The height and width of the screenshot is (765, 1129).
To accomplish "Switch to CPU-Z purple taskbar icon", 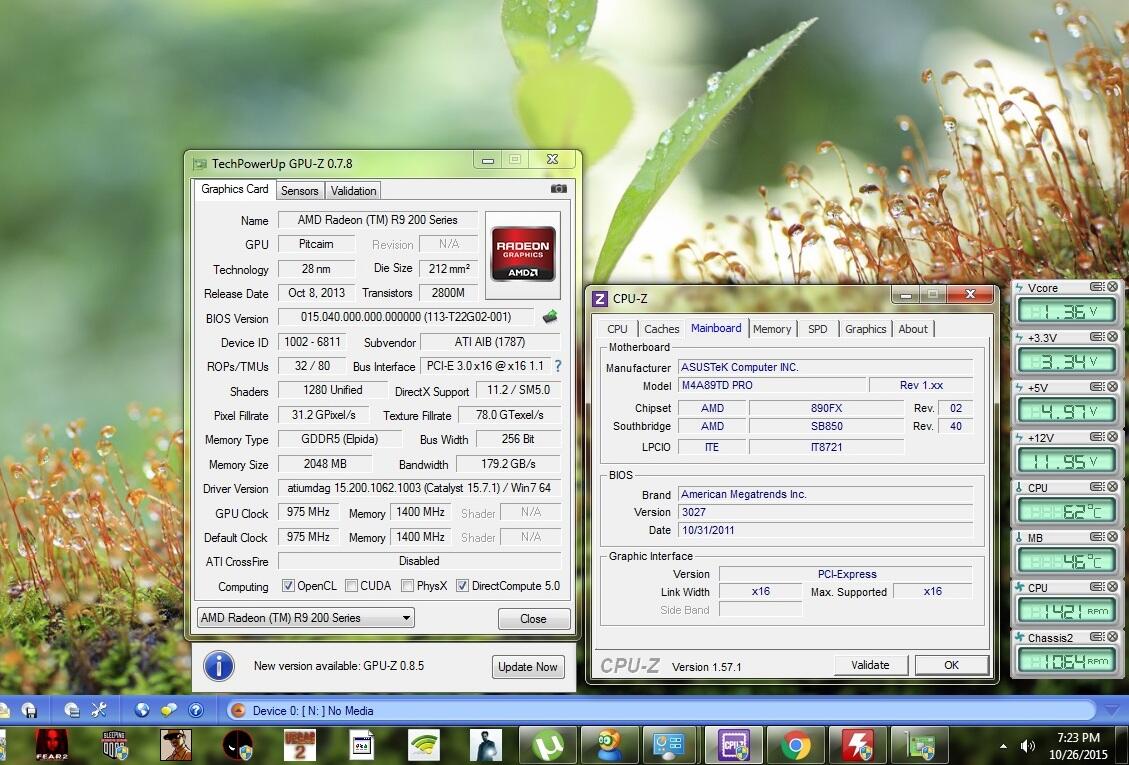I will [x=734, y=745].
